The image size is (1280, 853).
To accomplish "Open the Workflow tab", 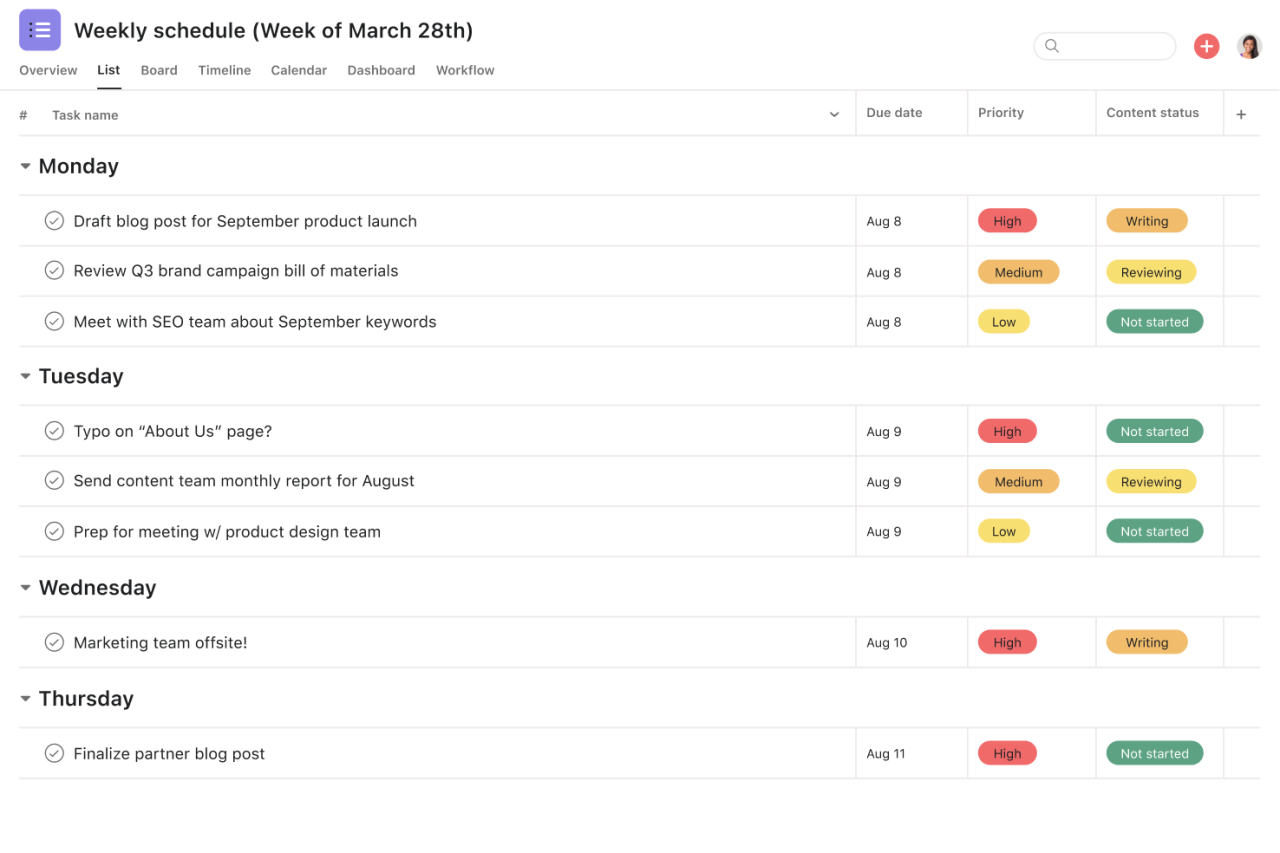I will click(464, 70).
